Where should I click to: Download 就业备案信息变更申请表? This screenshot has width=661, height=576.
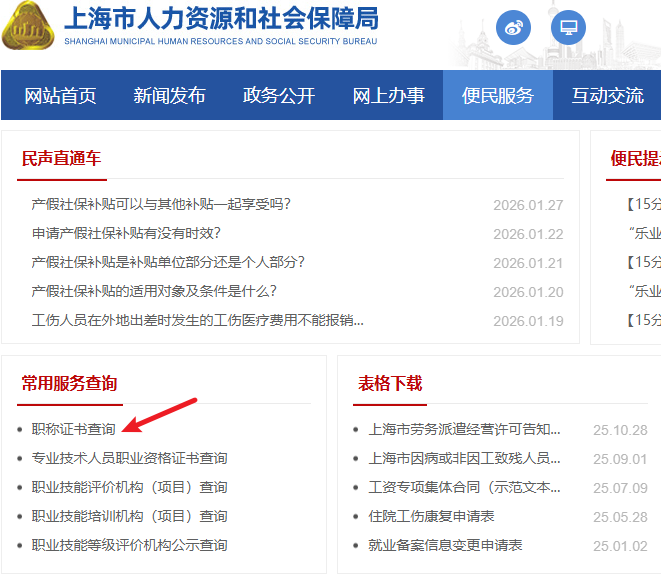[445, 545]
